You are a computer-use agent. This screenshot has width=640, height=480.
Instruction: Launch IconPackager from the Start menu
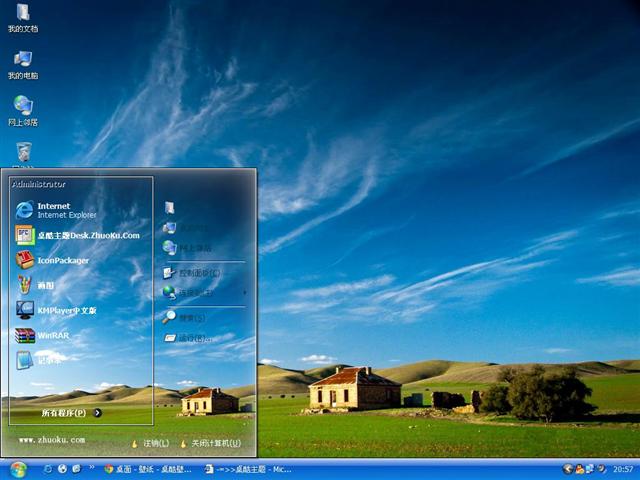pyautogui.click(x=52, y=260)
